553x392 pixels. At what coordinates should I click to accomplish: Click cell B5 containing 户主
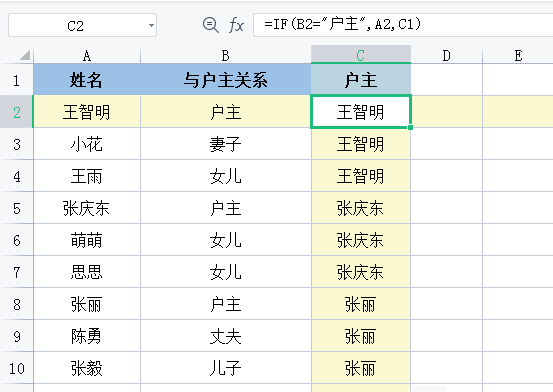[226, 208]
